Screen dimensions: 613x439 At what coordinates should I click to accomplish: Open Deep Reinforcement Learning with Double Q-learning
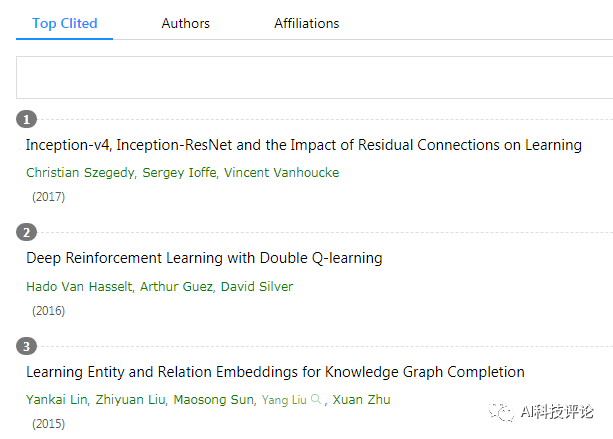(204, 258)
